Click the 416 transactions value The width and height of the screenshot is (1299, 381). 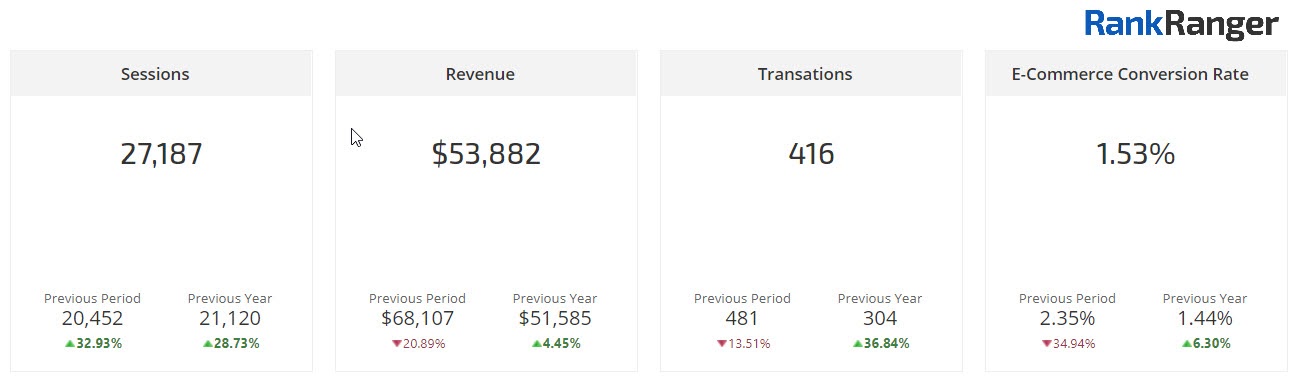coord(811,154)
